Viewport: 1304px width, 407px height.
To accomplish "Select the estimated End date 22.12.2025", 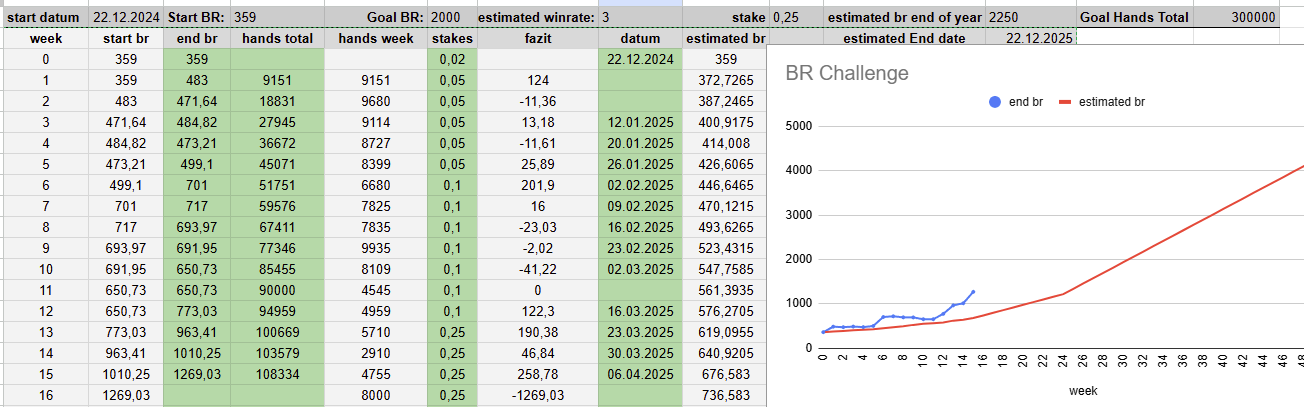I will point(1031,38).
